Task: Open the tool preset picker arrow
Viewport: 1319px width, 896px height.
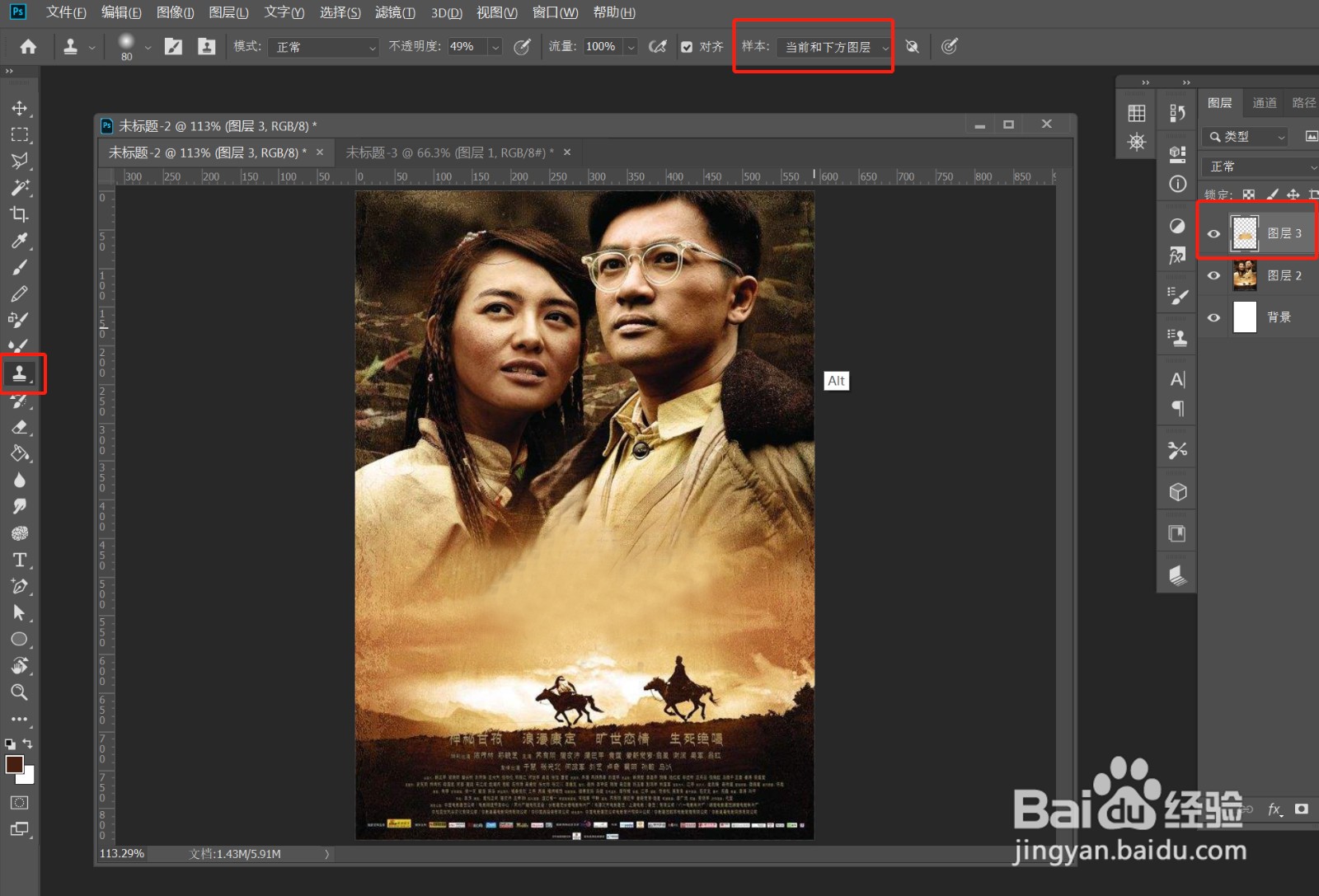Action: (x=92, y=47)
